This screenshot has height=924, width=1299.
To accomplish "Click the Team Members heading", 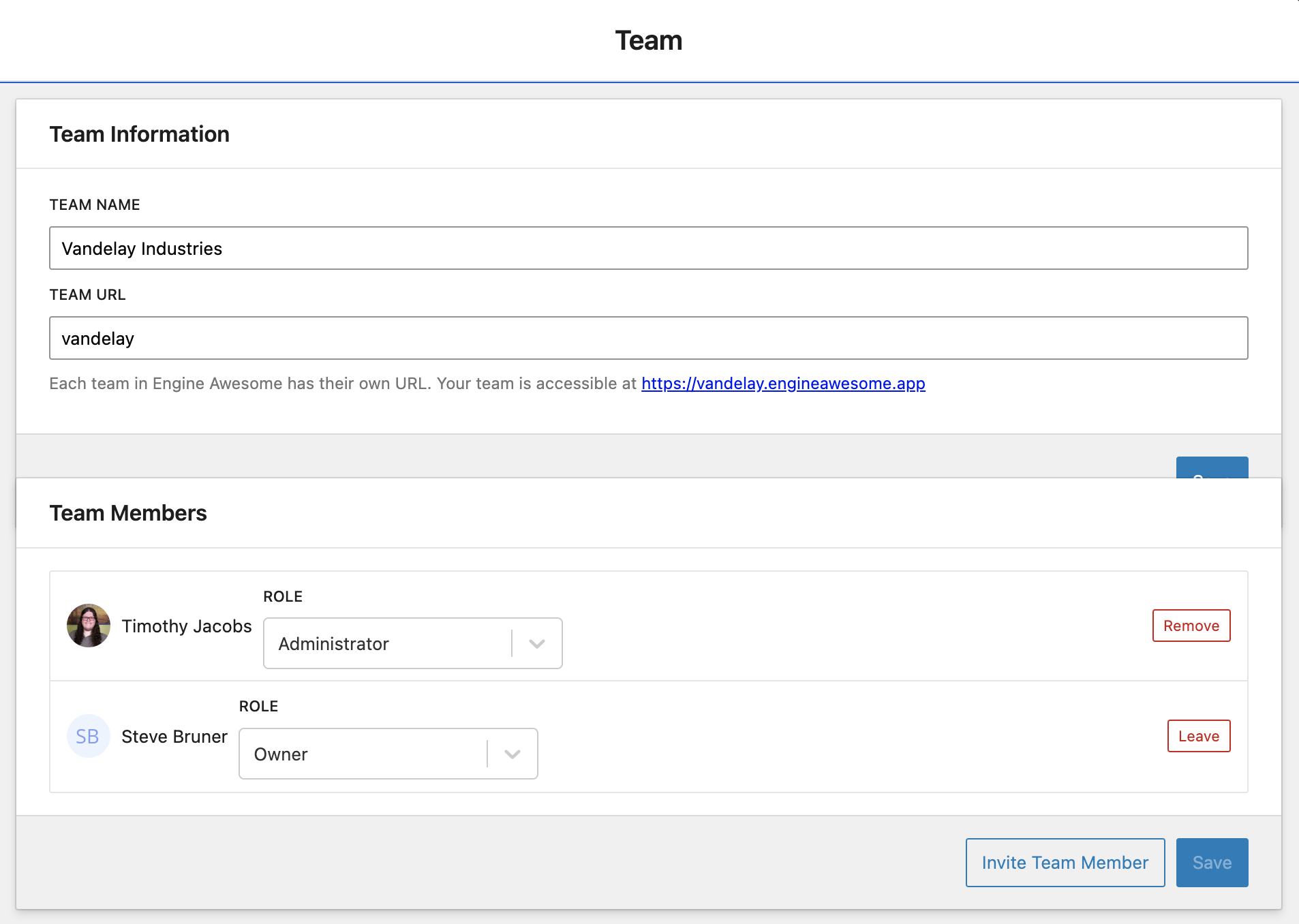I will coord(127,512).
